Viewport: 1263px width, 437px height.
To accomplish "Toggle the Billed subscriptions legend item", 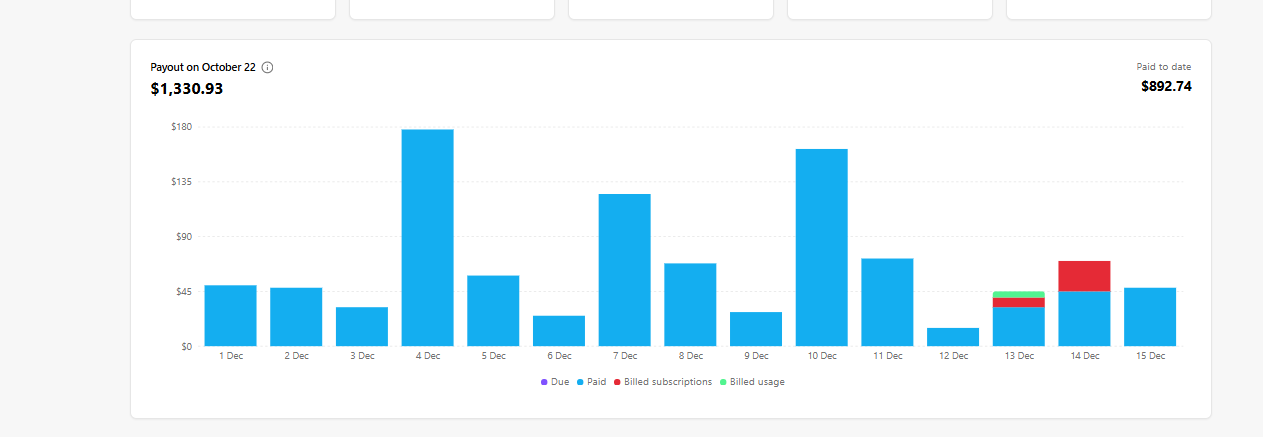I will pos(663,382).
